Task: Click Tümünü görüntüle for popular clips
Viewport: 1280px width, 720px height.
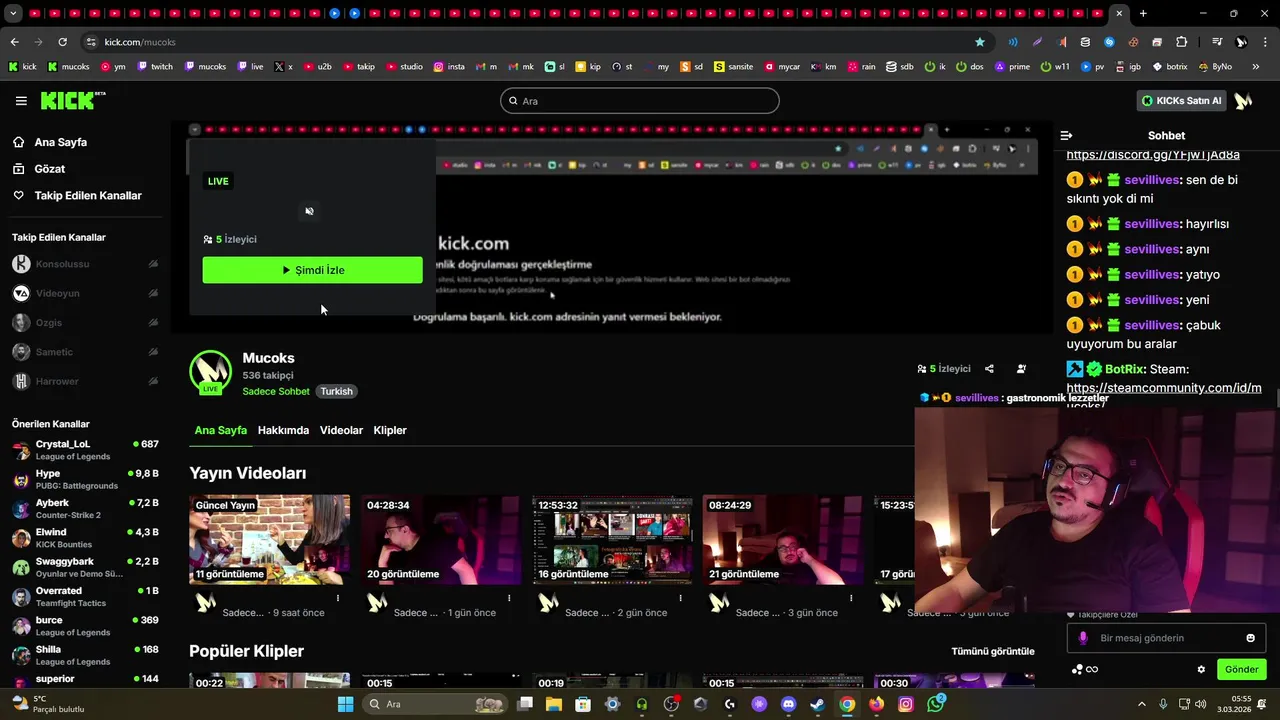Action: 993,651
